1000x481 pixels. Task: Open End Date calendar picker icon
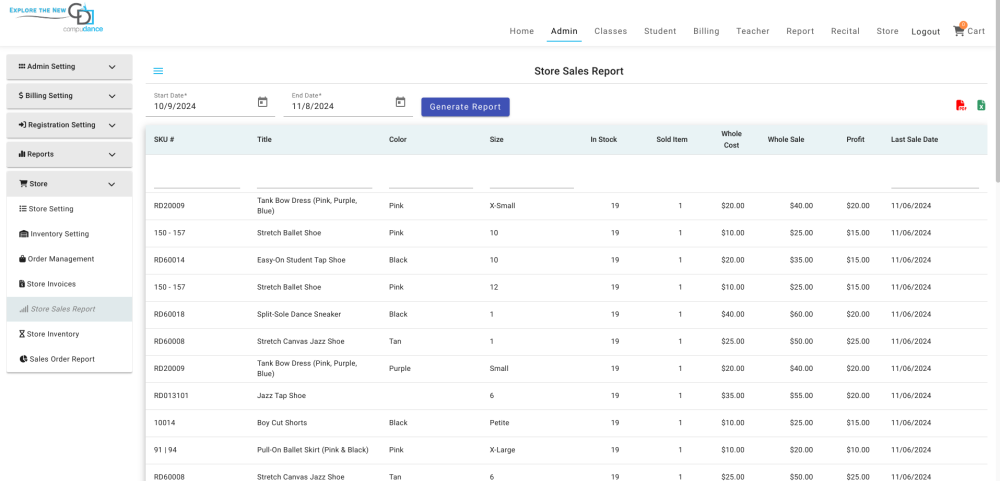tap(400, 102)
